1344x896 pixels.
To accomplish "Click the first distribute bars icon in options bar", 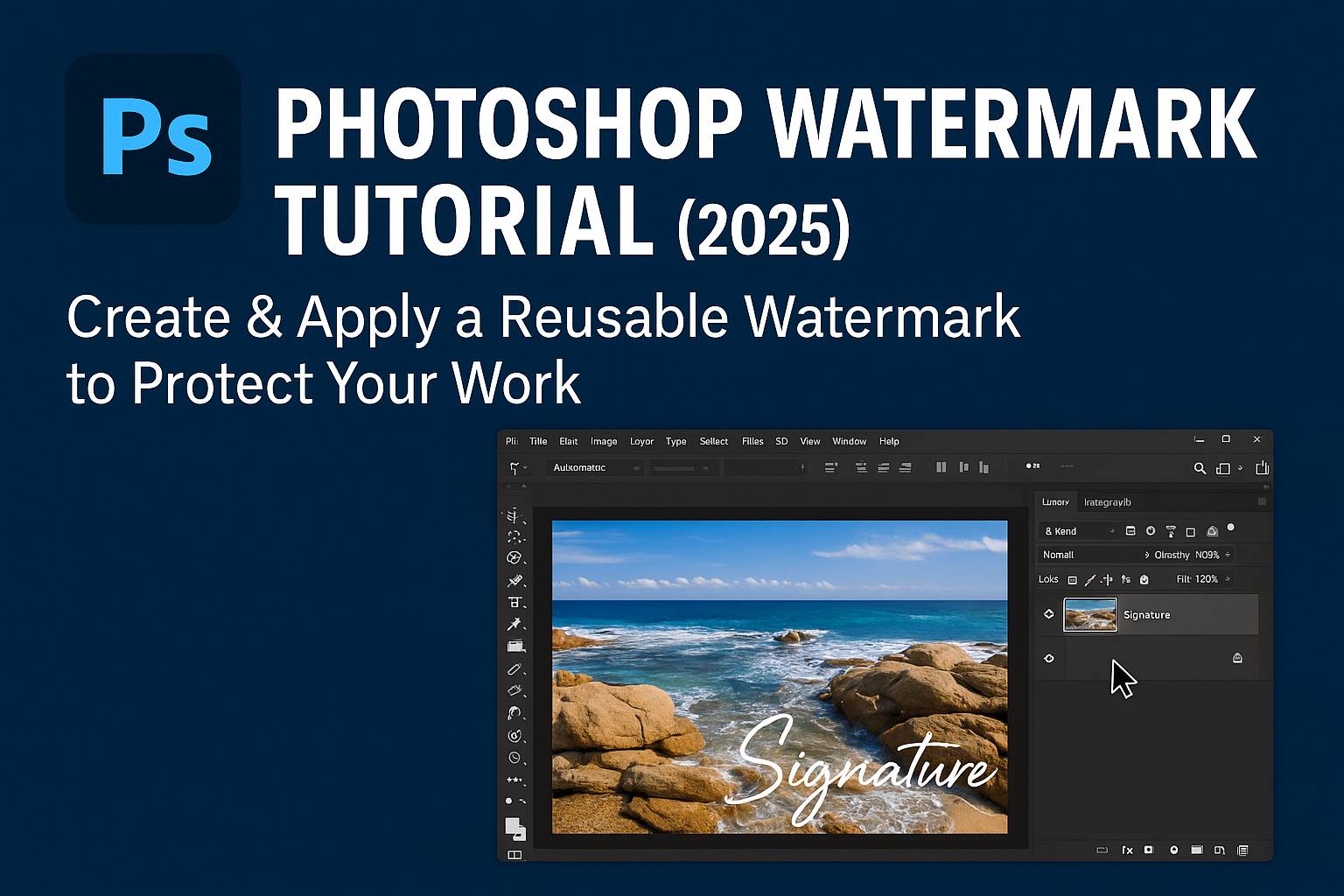I will pyautogui.click(x=941, y=468).
